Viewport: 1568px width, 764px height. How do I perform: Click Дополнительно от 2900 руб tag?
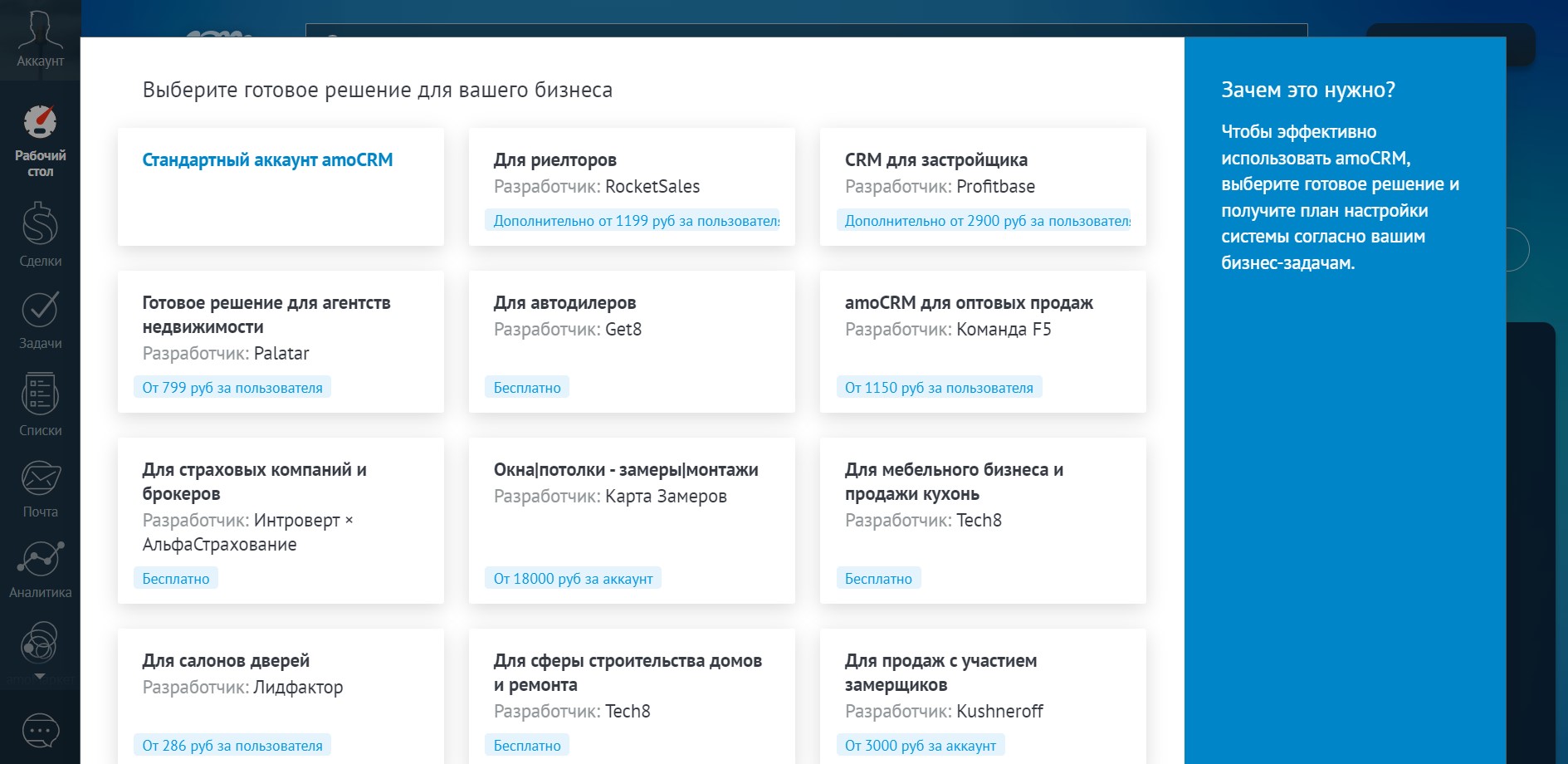(984, 221)
